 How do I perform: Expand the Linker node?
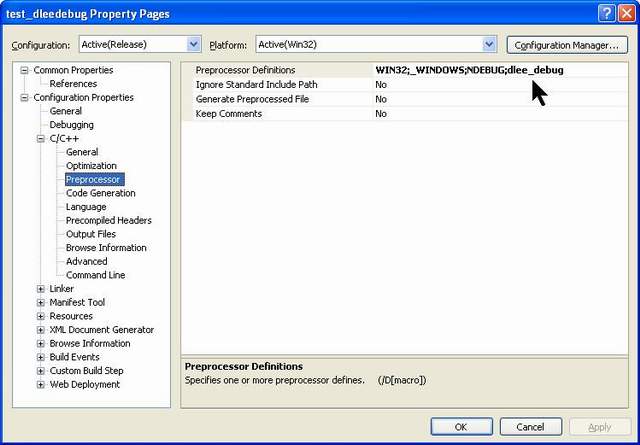click(40, 289)
